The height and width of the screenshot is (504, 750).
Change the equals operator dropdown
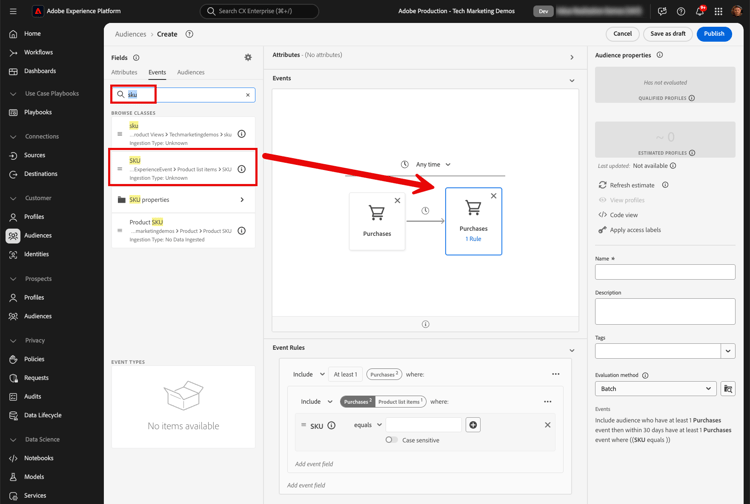coord(367,425)
